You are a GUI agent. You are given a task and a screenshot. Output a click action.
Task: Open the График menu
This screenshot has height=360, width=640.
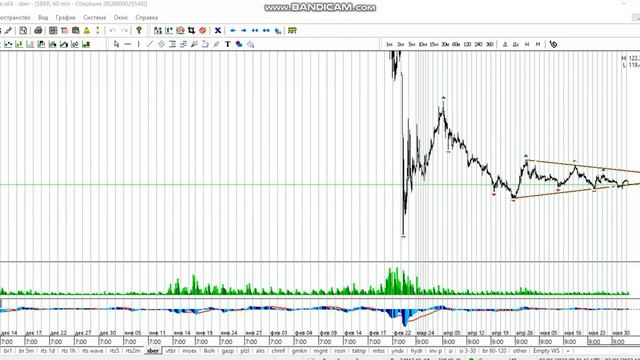point(65,18)
